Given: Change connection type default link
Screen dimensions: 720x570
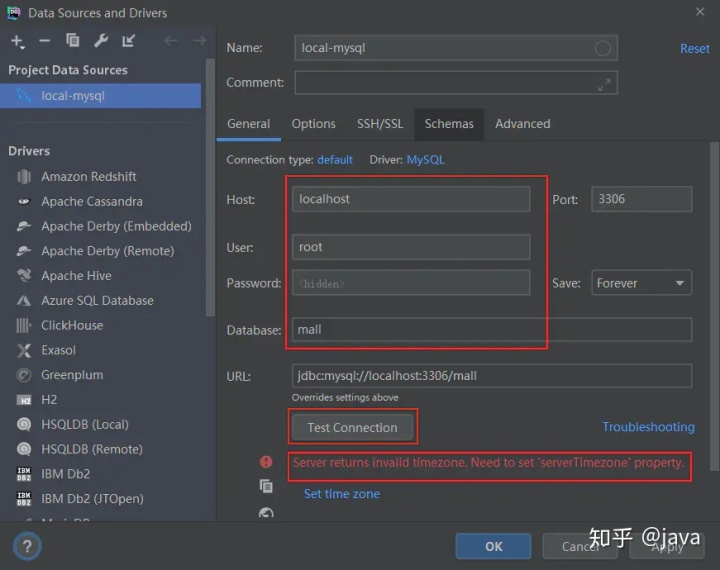Looking at the screenshot, I should click(335, 160).
